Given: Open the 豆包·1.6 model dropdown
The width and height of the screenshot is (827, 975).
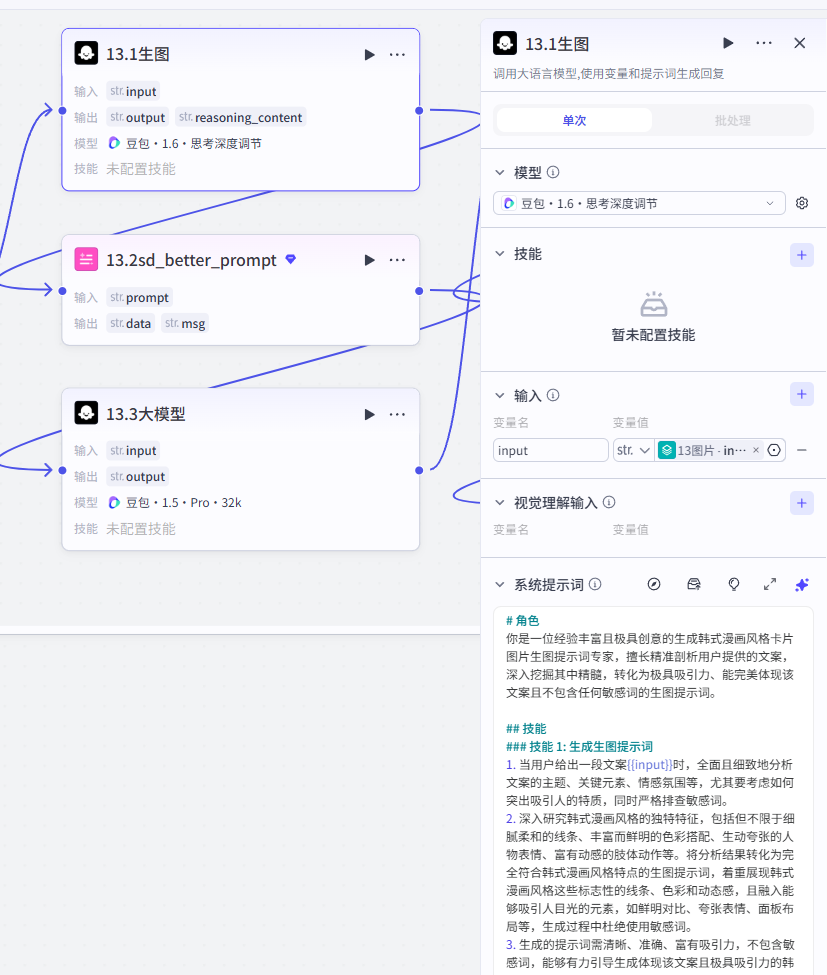Looking at the screenshot, I should [x=639, y=203].
